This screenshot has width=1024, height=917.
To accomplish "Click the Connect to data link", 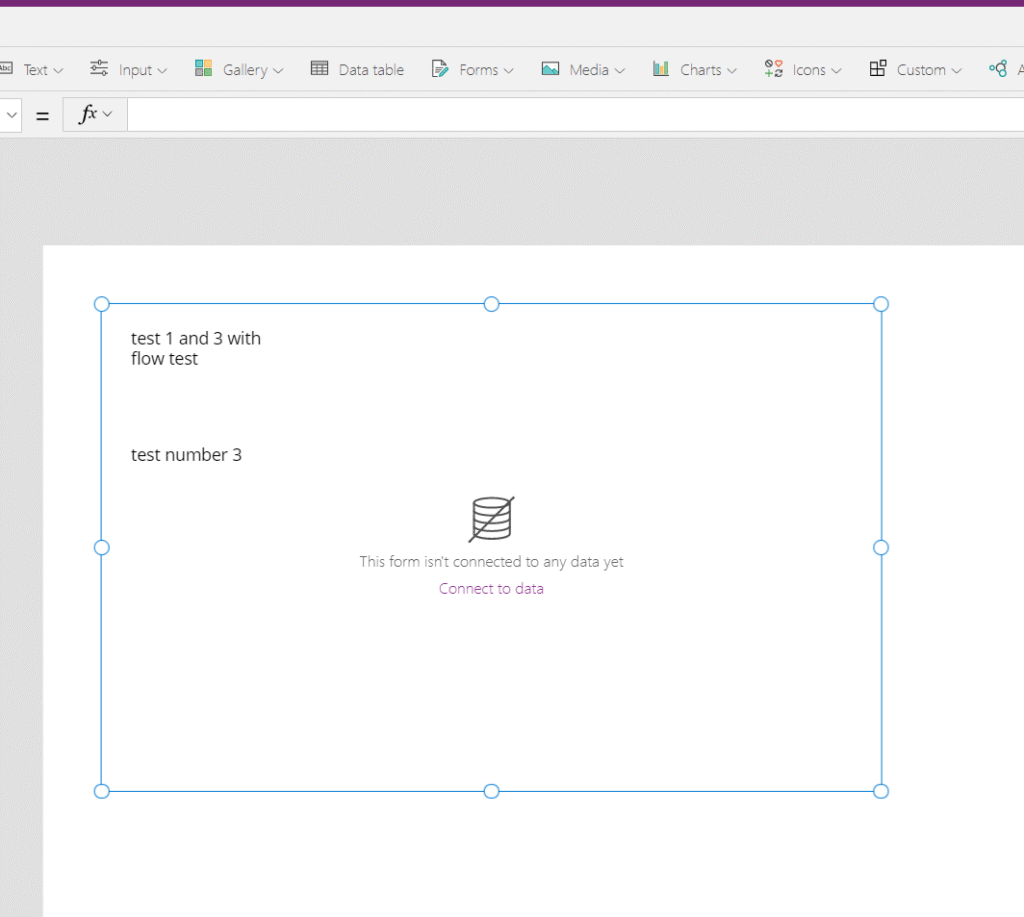I will 491,588.
